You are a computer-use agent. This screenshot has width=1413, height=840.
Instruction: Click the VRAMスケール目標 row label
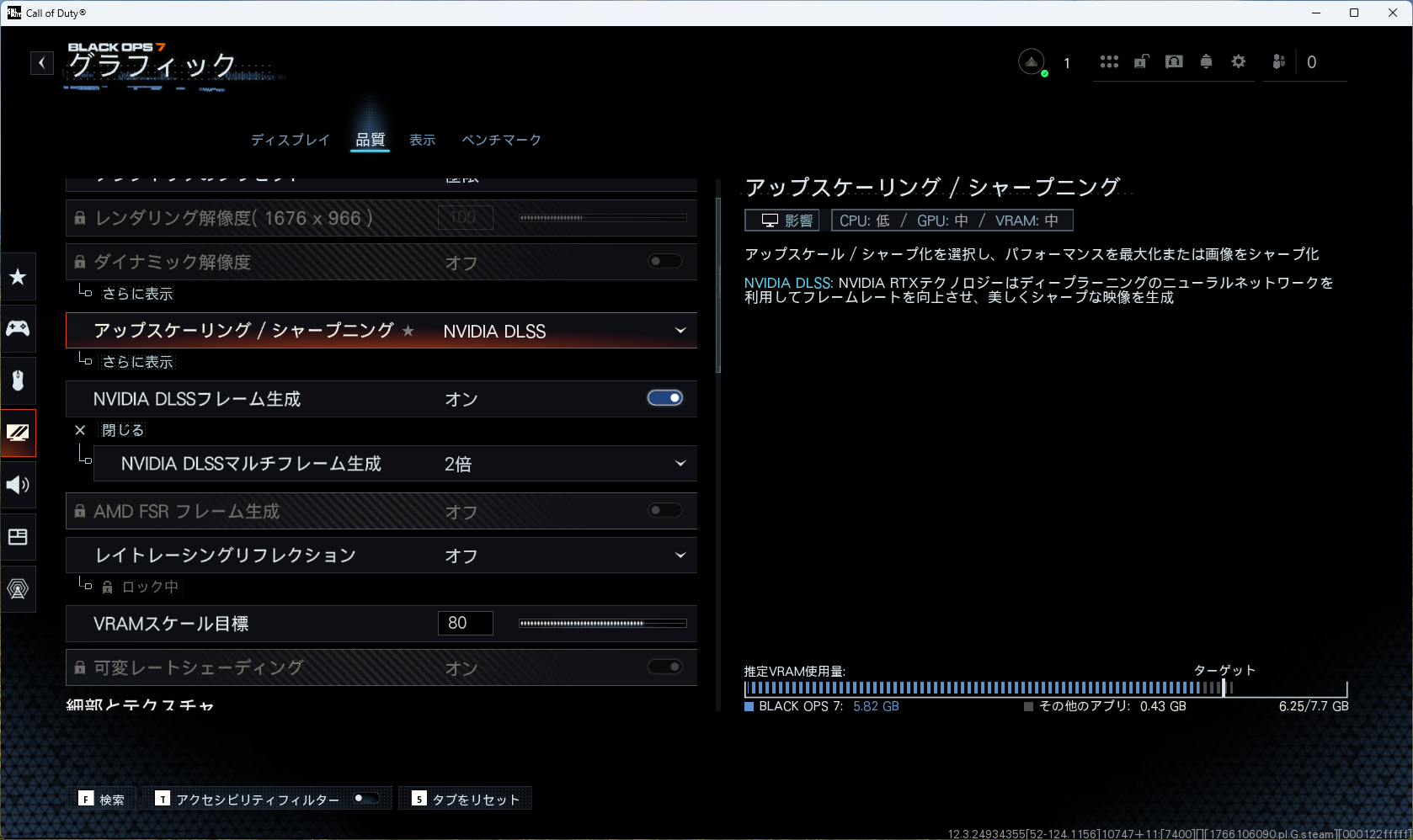[x=171, y=624]
